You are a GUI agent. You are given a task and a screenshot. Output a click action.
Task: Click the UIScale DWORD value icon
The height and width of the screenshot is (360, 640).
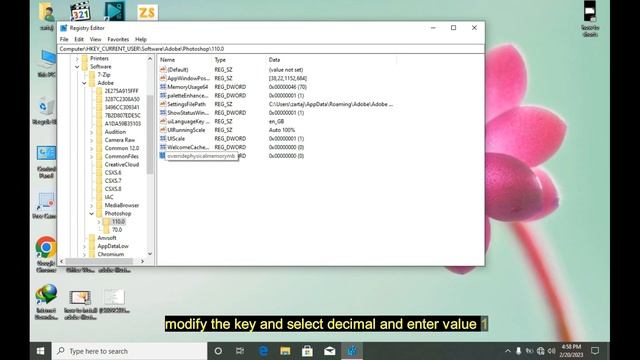(x=163, y=138)
